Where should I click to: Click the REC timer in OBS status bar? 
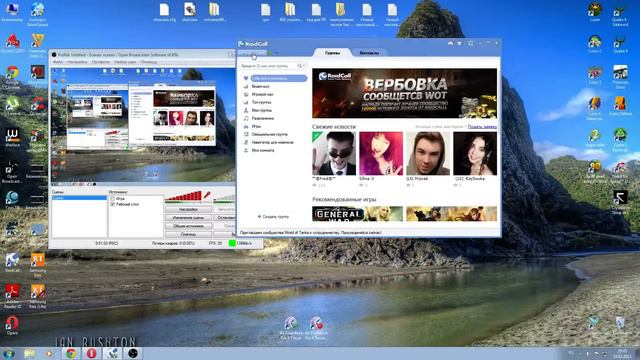[x=107, y=243]
